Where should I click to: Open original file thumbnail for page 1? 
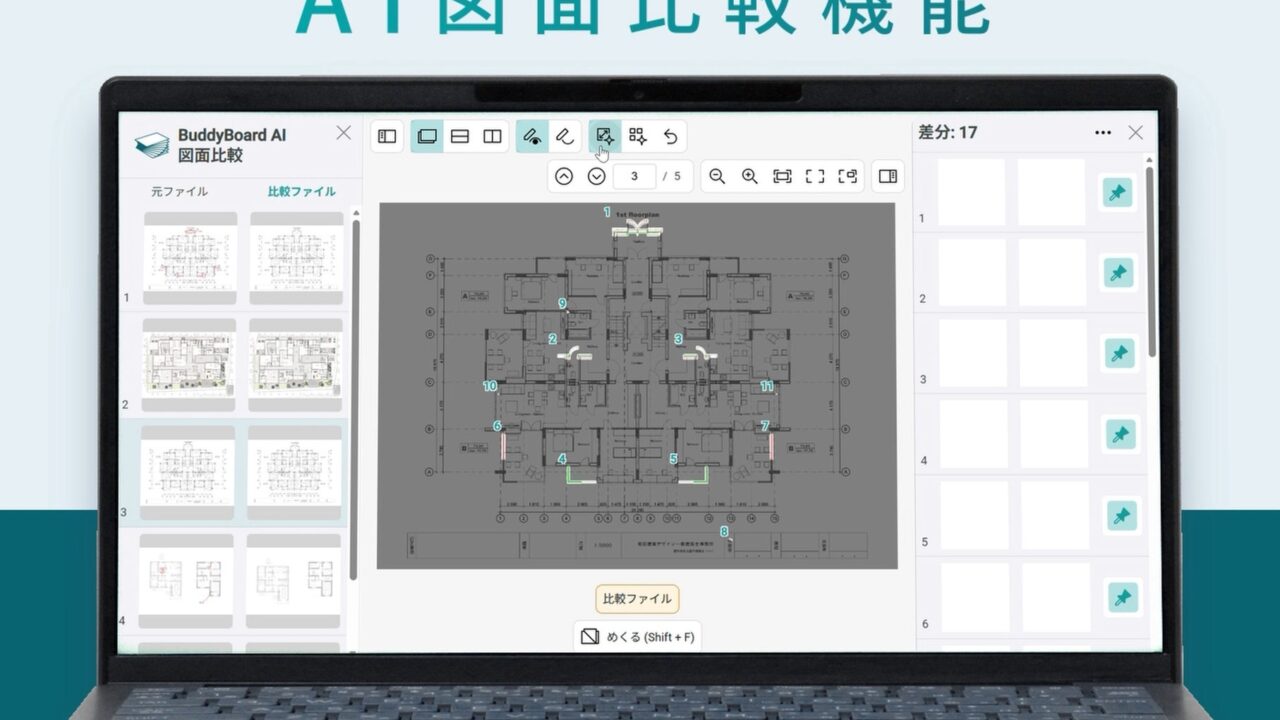[190, 258]
